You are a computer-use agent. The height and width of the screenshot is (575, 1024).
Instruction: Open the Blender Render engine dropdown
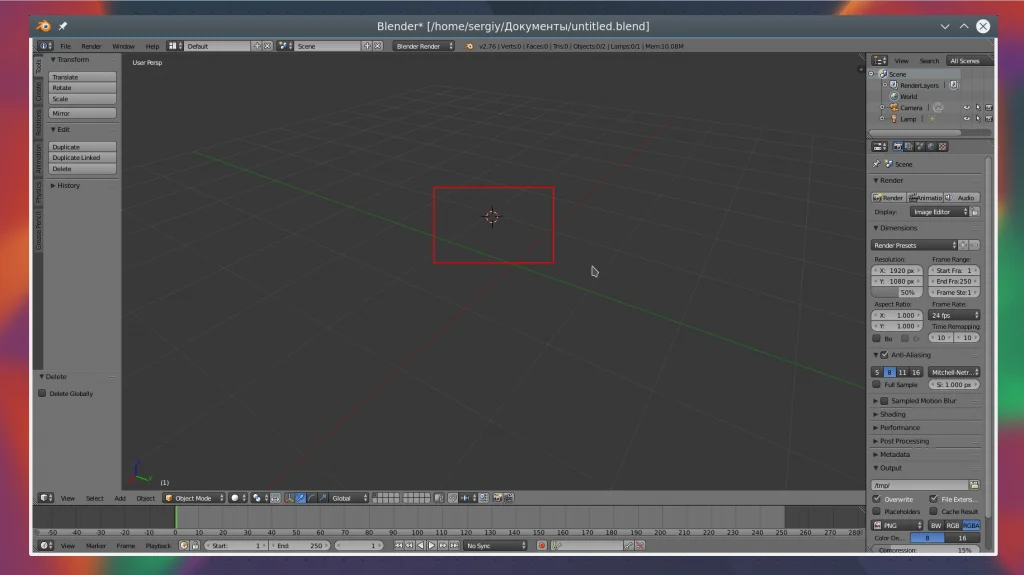423,46
